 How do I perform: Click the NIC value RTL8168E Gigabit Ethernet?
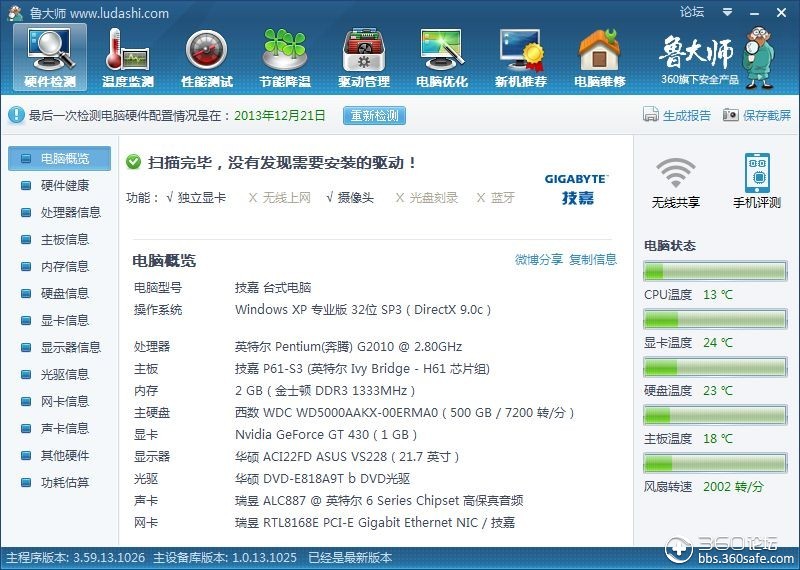(375, 522)
